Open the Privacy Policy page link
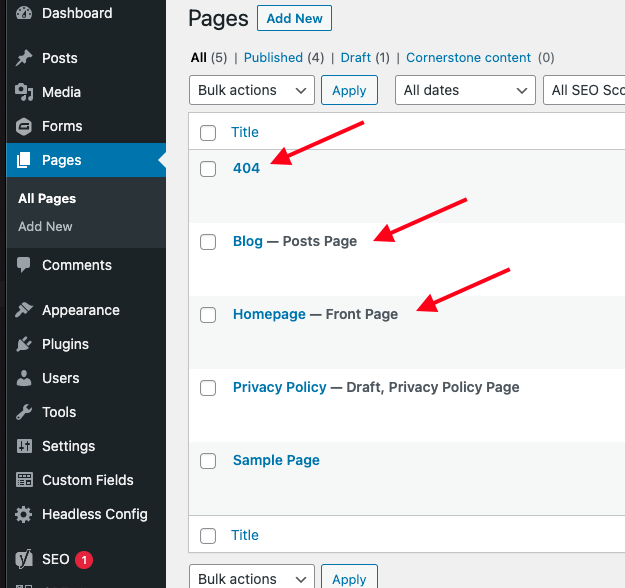 pos(280,387)
